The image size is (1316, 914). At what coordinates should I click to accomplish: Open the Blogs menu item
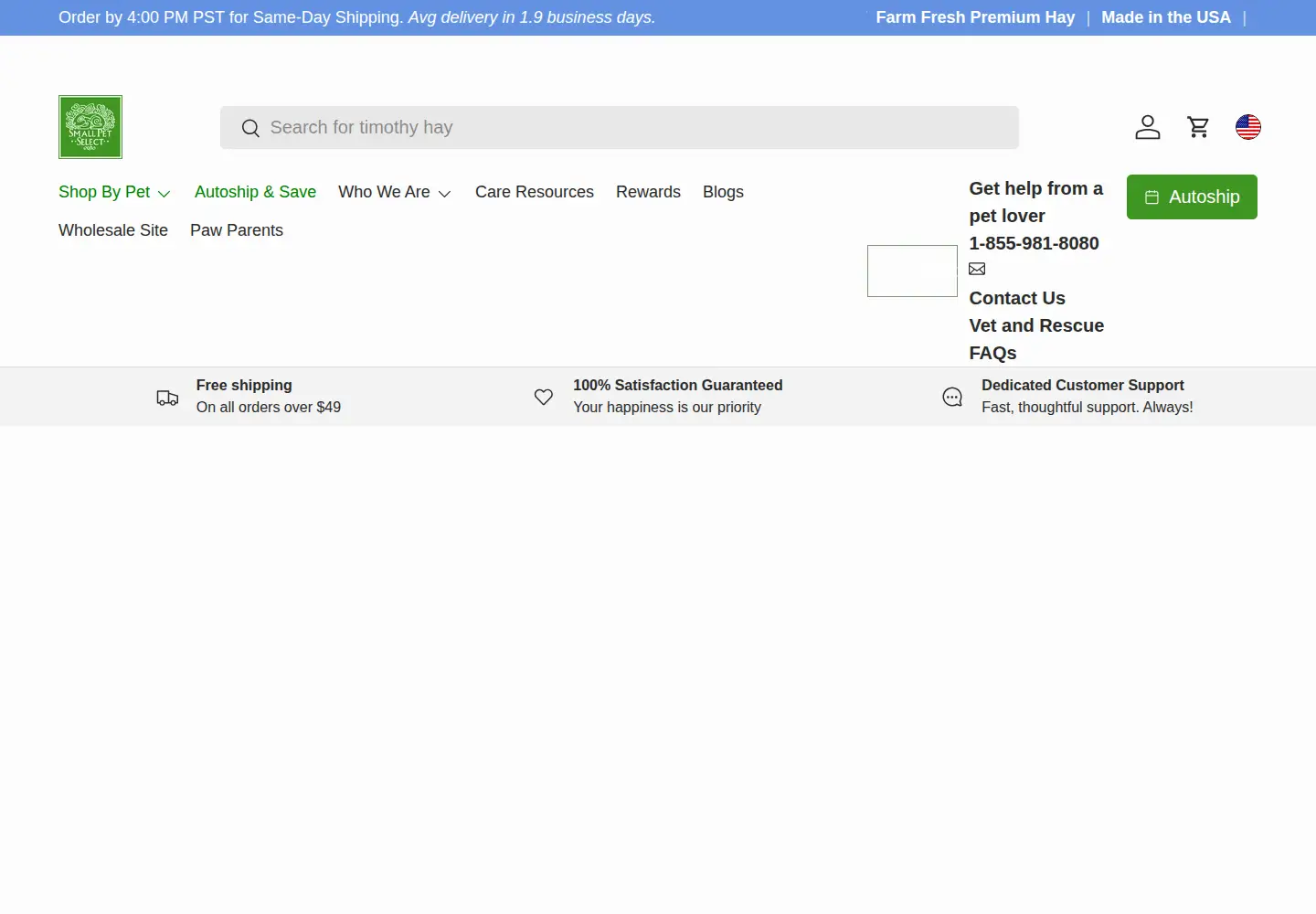[x=723, y=192]
